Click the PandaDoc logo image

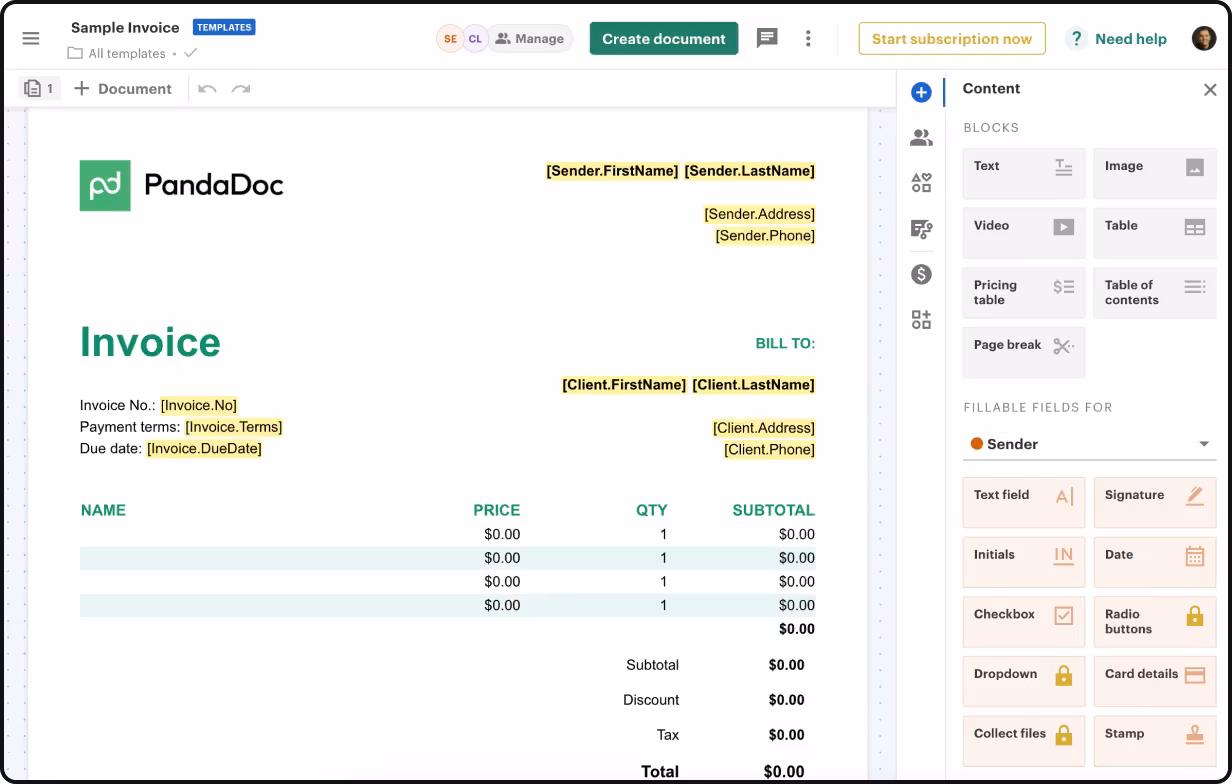[x=182, y=185]
